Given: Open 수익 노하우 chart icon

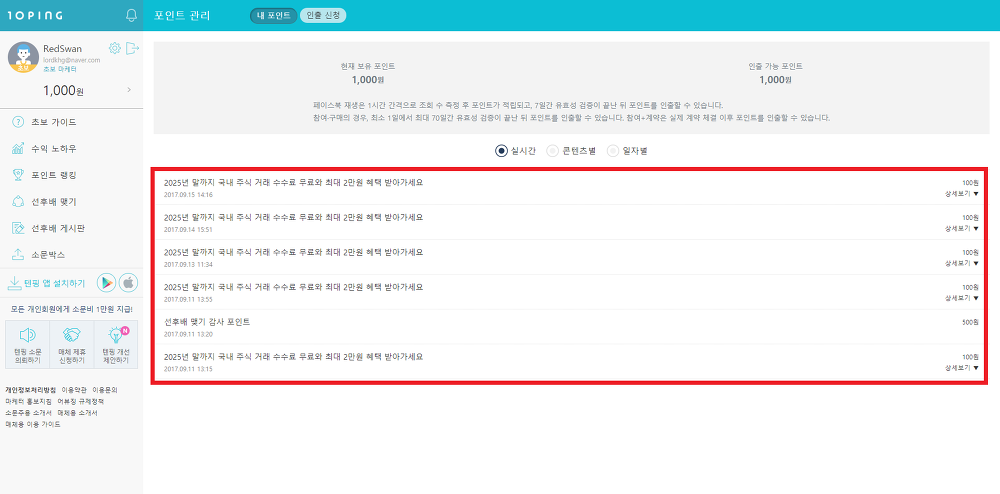Looking at the screenshot, I should (18, 149).
